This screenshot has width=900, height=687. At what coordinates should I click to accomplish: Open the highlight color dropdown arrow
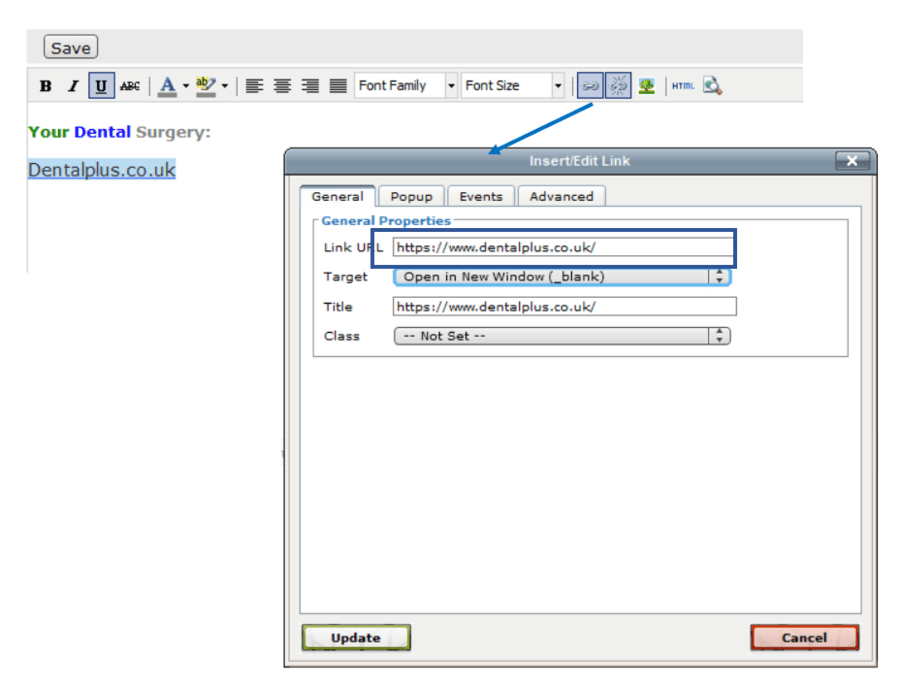[x=225, y=86]
